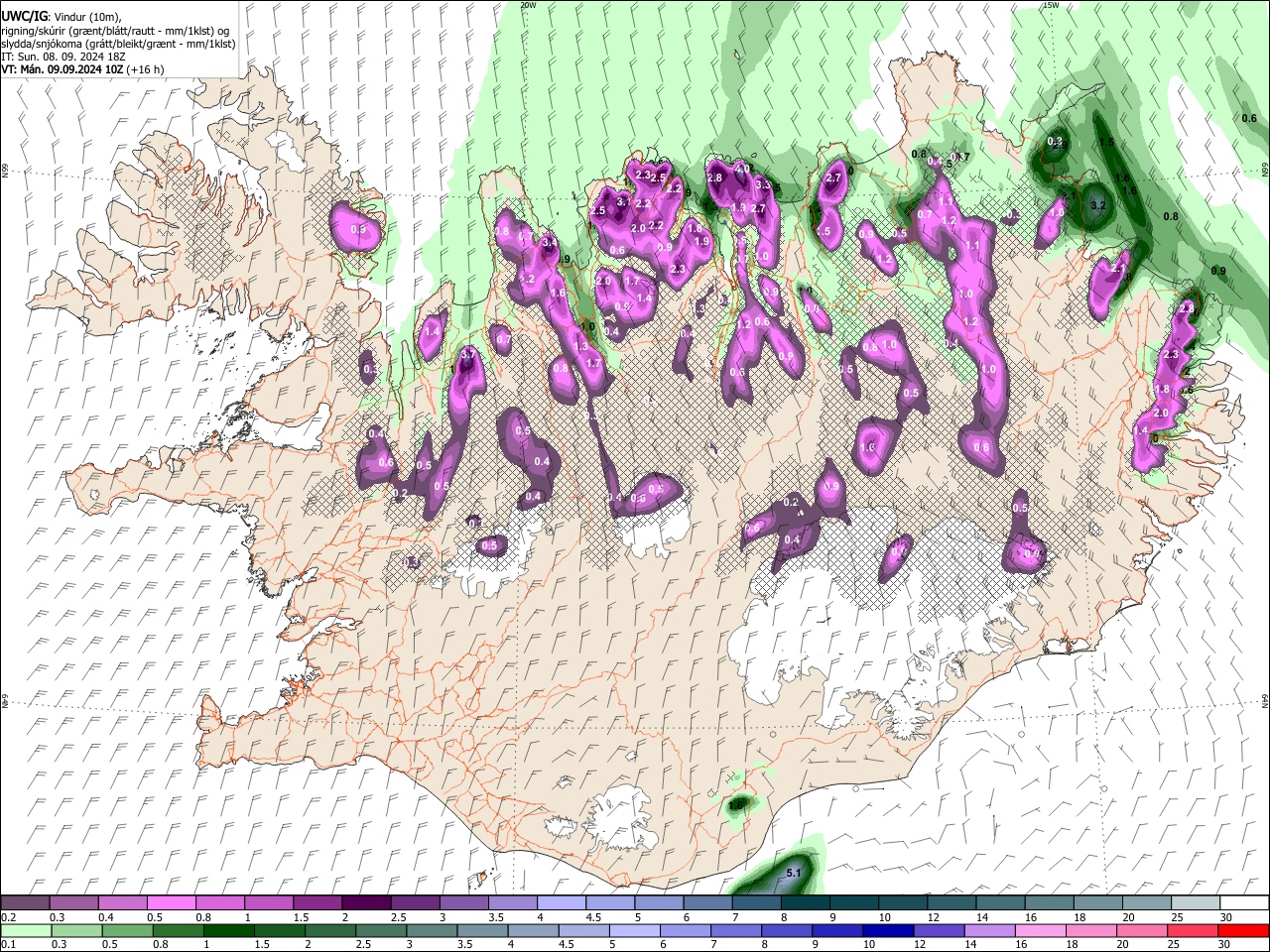
Task: Click the IT: Sun. 08. 09. 2024 18Z line
Action: coord(63,57)
